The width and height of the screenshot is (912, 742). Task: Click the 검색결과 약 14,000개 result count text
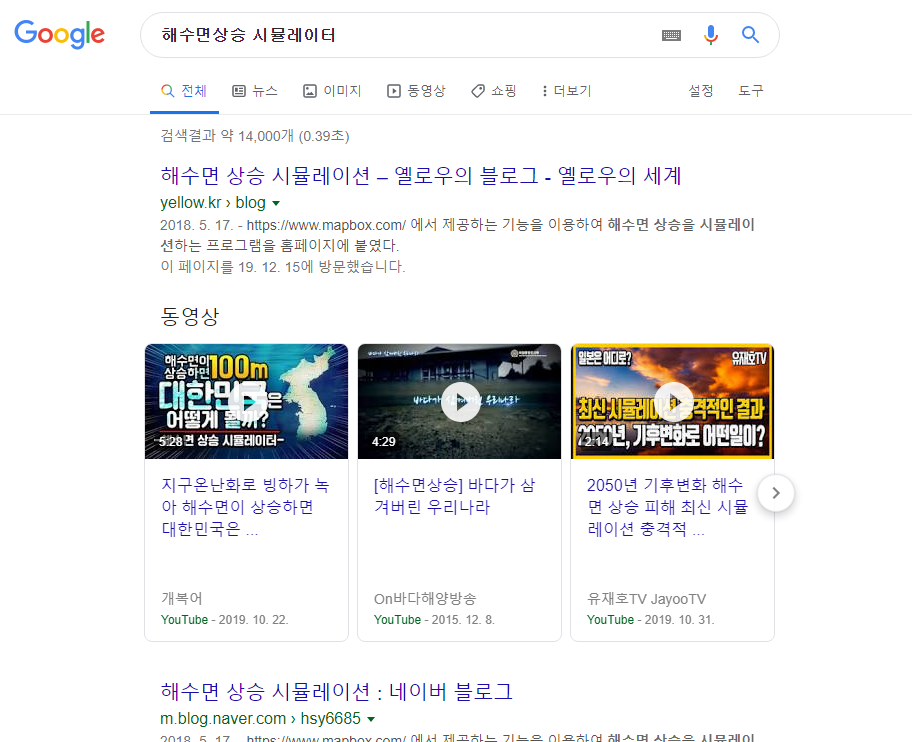tap(255, 135)
